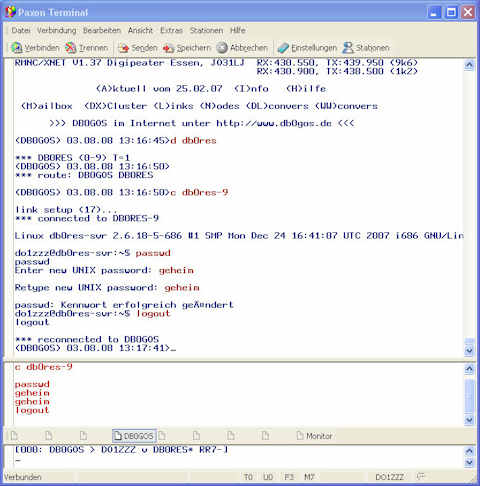Screen dimensions: 480x486
Task: Click the 'Retype new UNIX password:' line
Action: [107, 288]
